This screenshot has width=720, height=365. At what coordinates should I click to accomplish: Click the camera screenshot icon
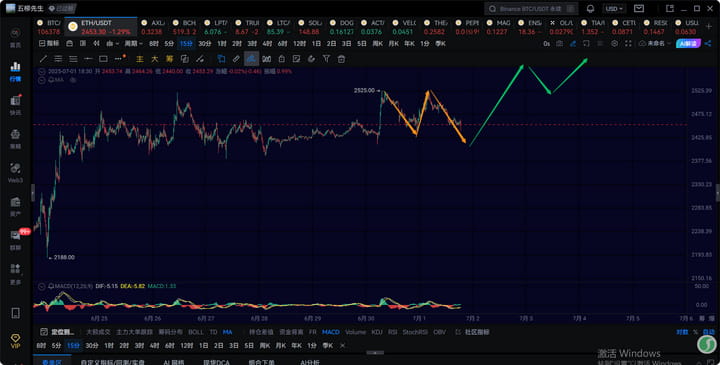559,44
